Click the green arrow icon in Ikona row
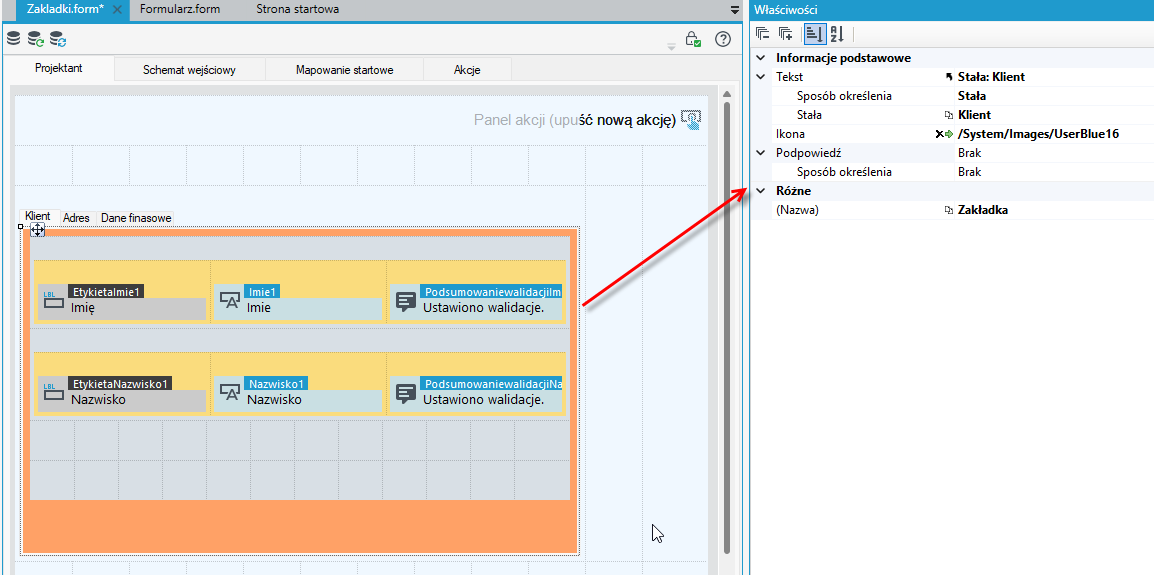 pyautogui.click(x=949, y=134)
